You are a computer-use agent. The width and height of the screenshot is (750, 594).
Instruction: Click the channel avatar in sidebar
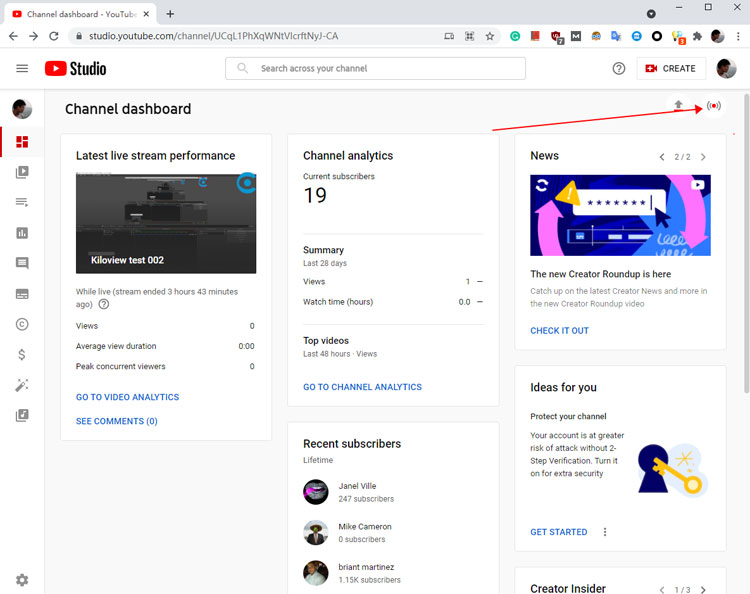[x=22, y=109]
